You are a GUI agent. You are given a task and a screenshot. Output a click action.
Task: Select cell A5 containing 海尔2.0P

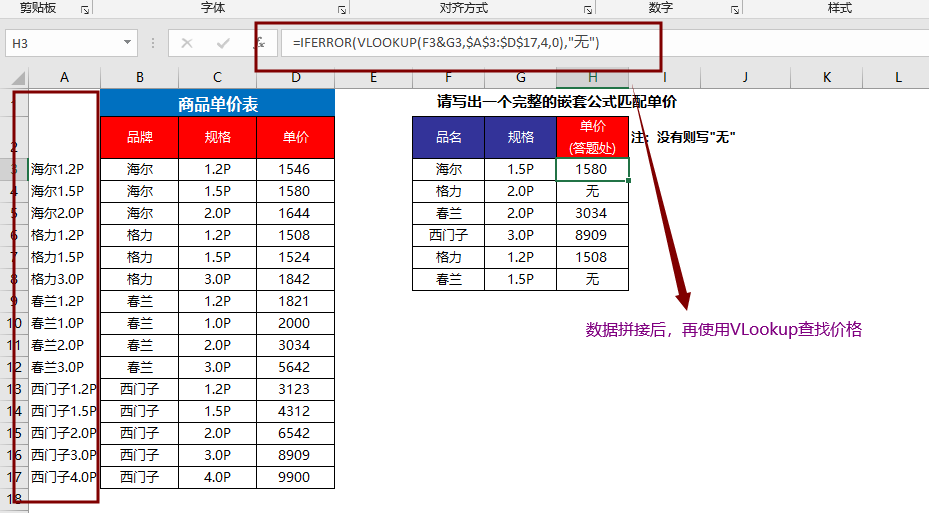[x=64, y=213]
